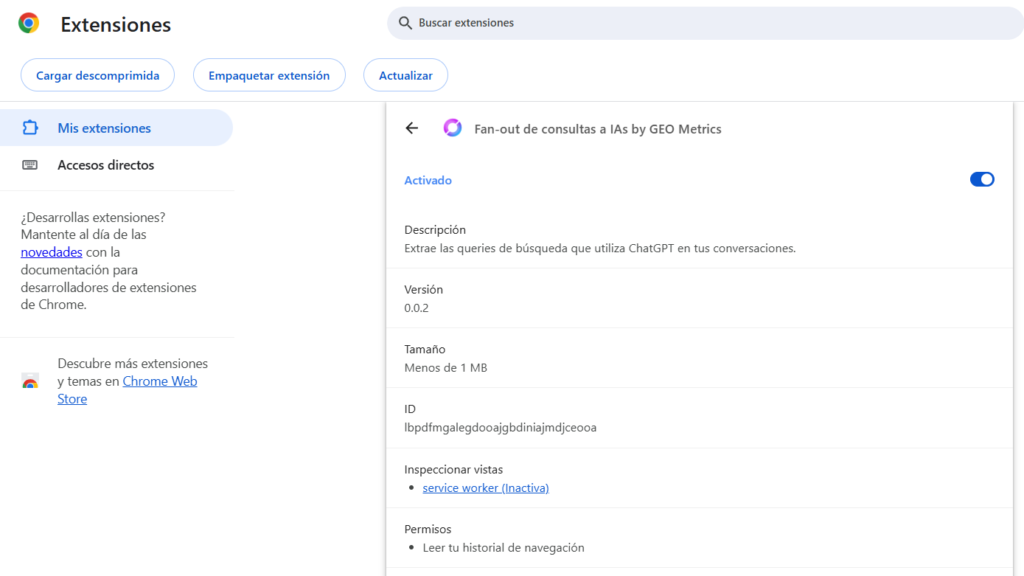
Task: Click the extension ID string
Action: coord(500,428)
